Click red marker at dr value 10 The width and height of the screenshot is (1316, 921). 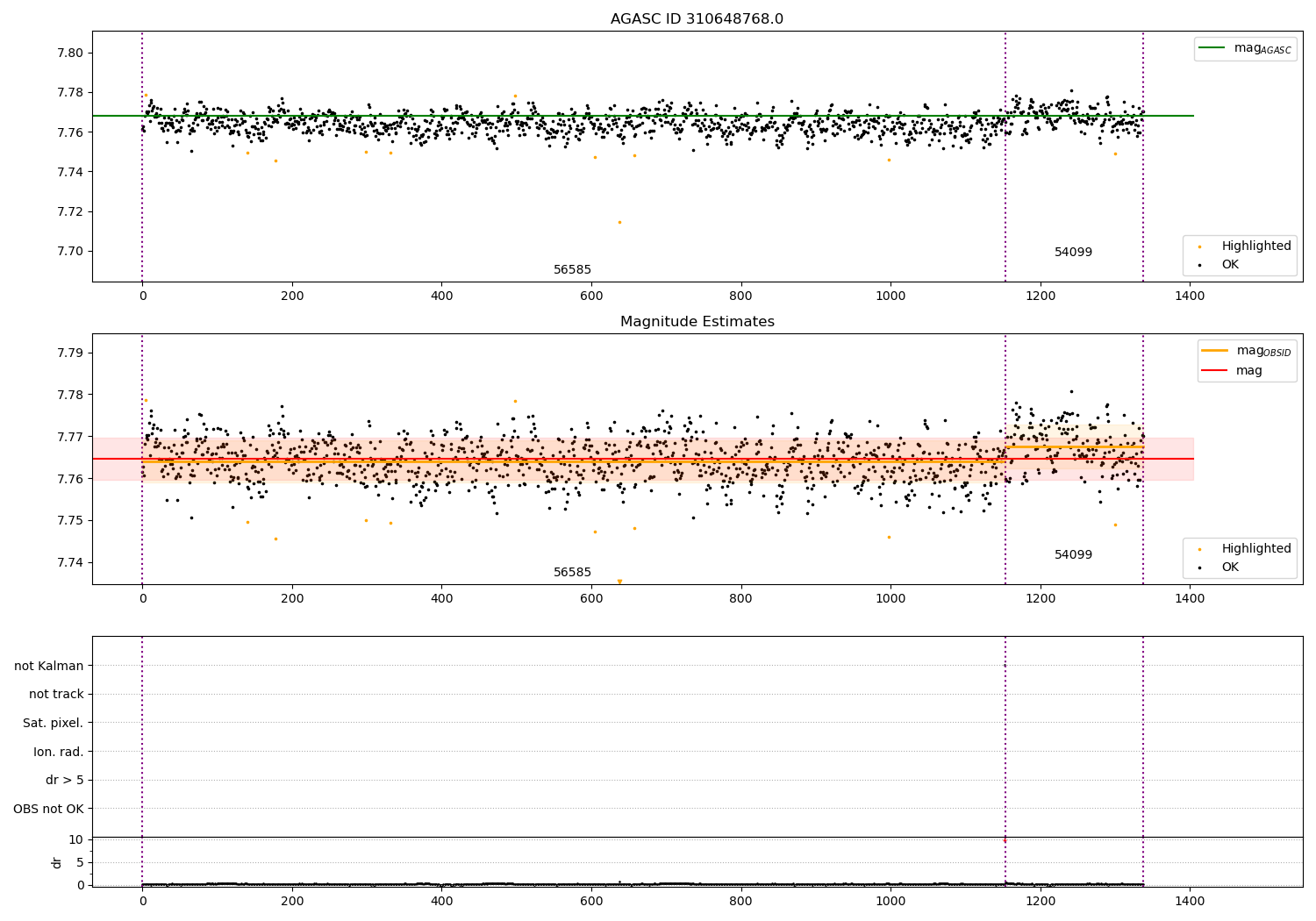1005,839
